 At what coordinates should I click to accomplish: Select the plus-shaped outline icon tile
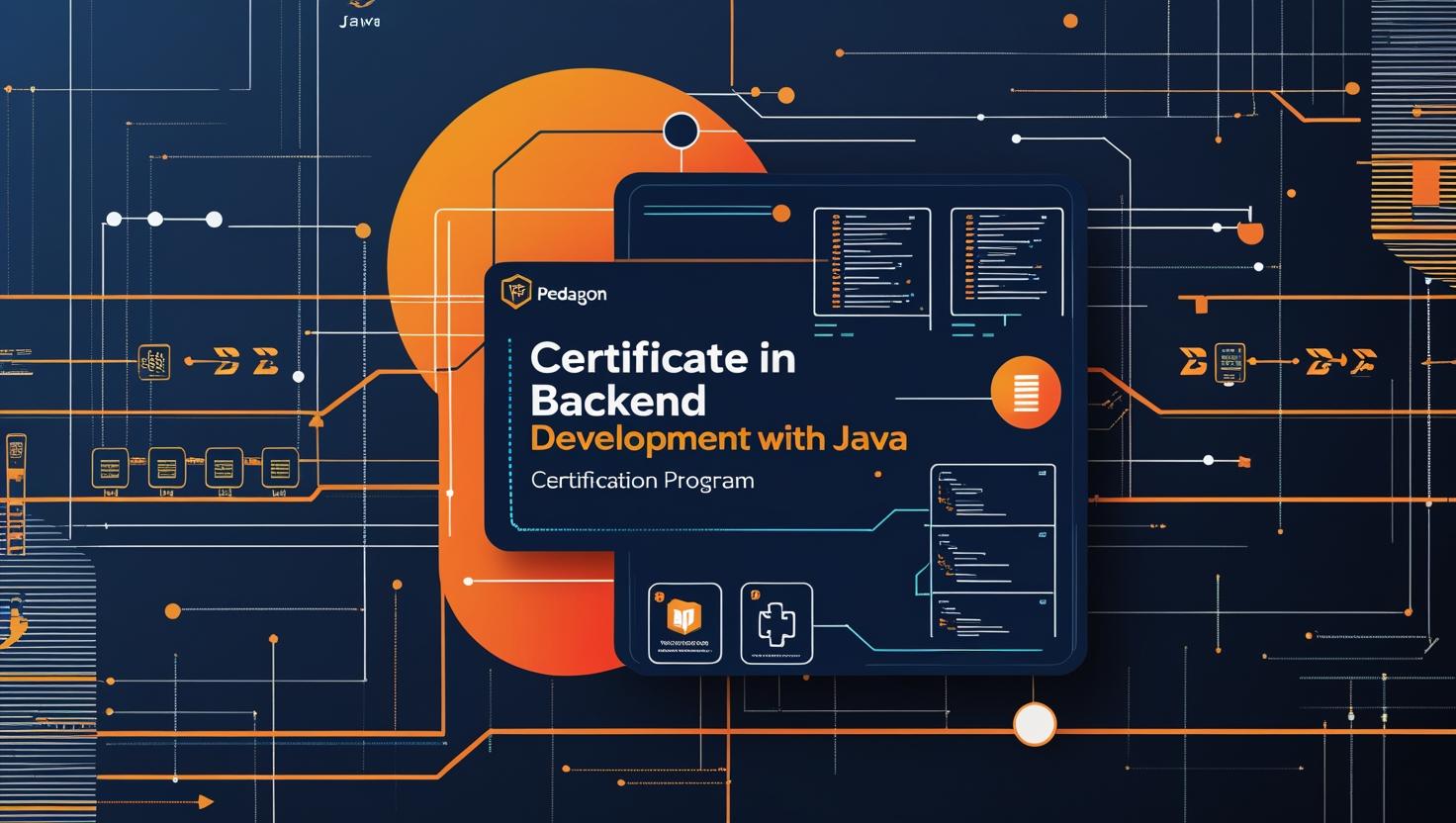tap(776, 623)
